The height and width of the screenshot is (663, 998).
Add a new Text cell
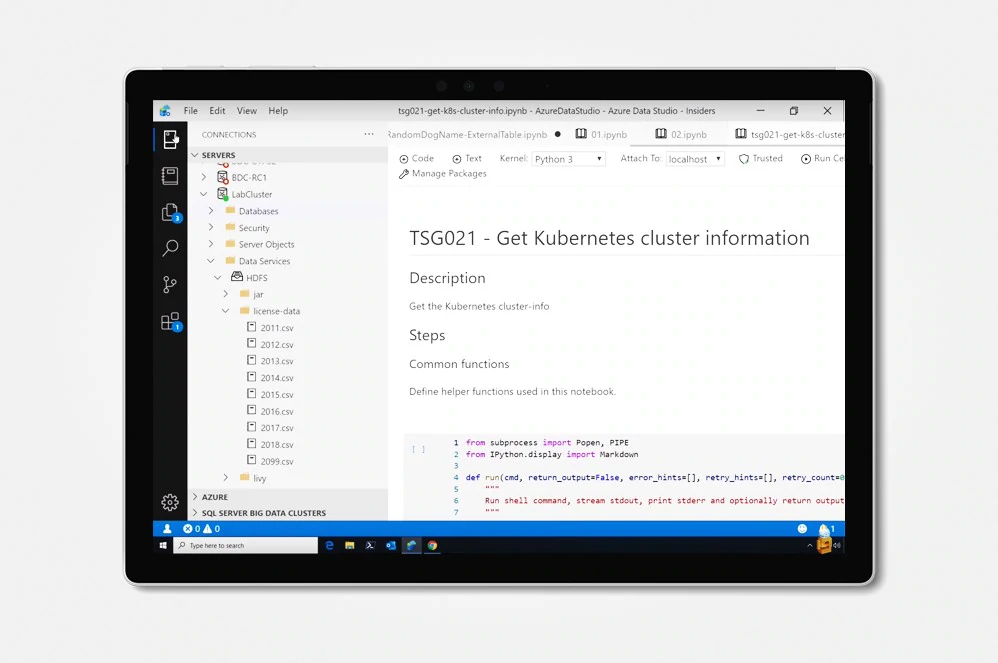(x=467, y=158)
